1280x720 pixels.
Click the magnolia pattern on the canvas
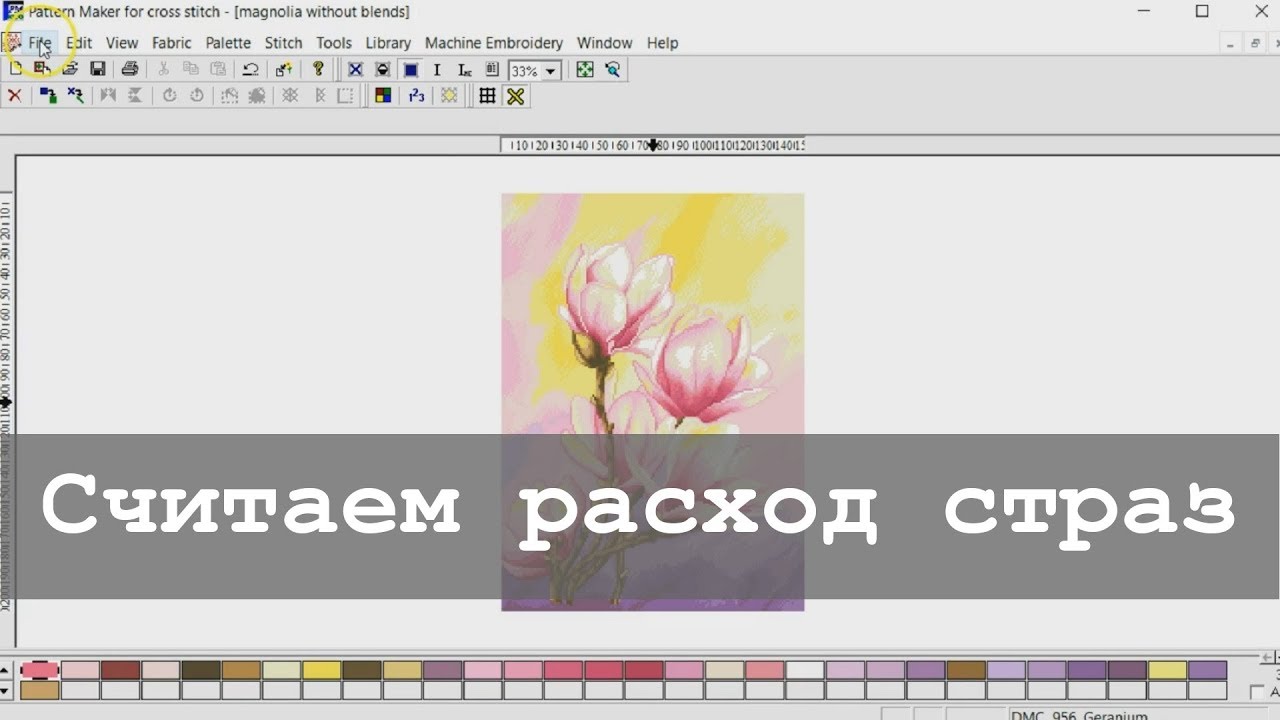(652, 401)
